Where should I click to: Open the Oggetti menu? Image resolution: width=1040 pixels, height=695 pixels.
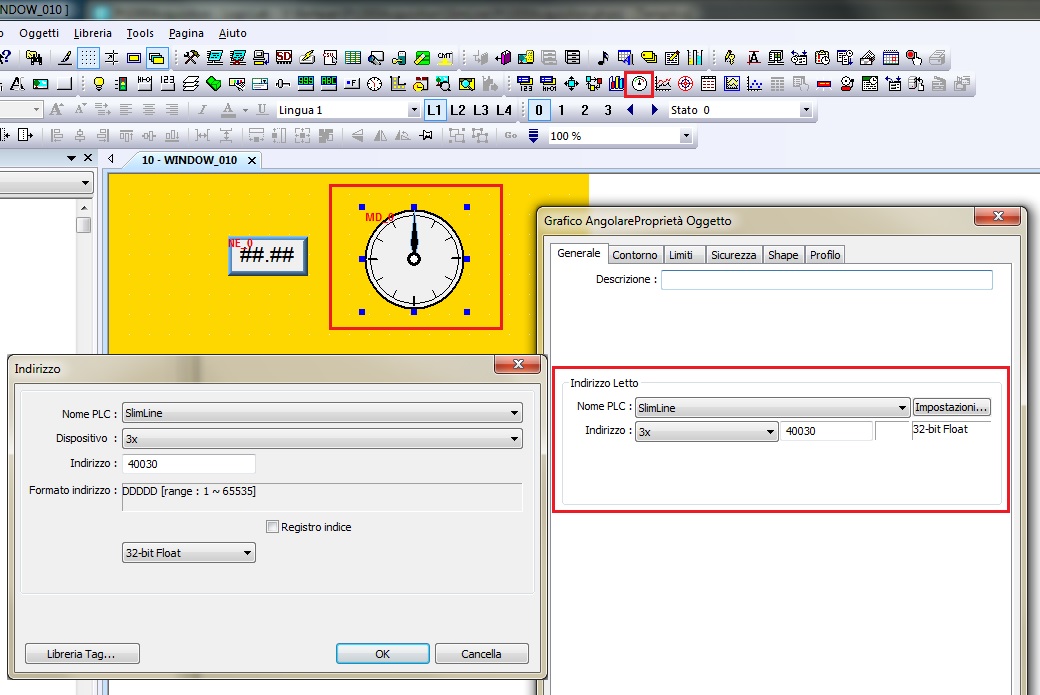click(39, 33)
